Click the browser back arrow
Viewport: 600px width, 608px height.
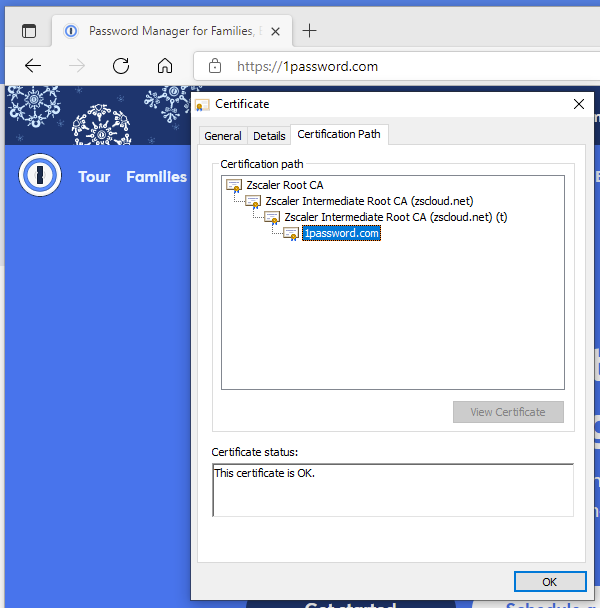tap(33, 66)
